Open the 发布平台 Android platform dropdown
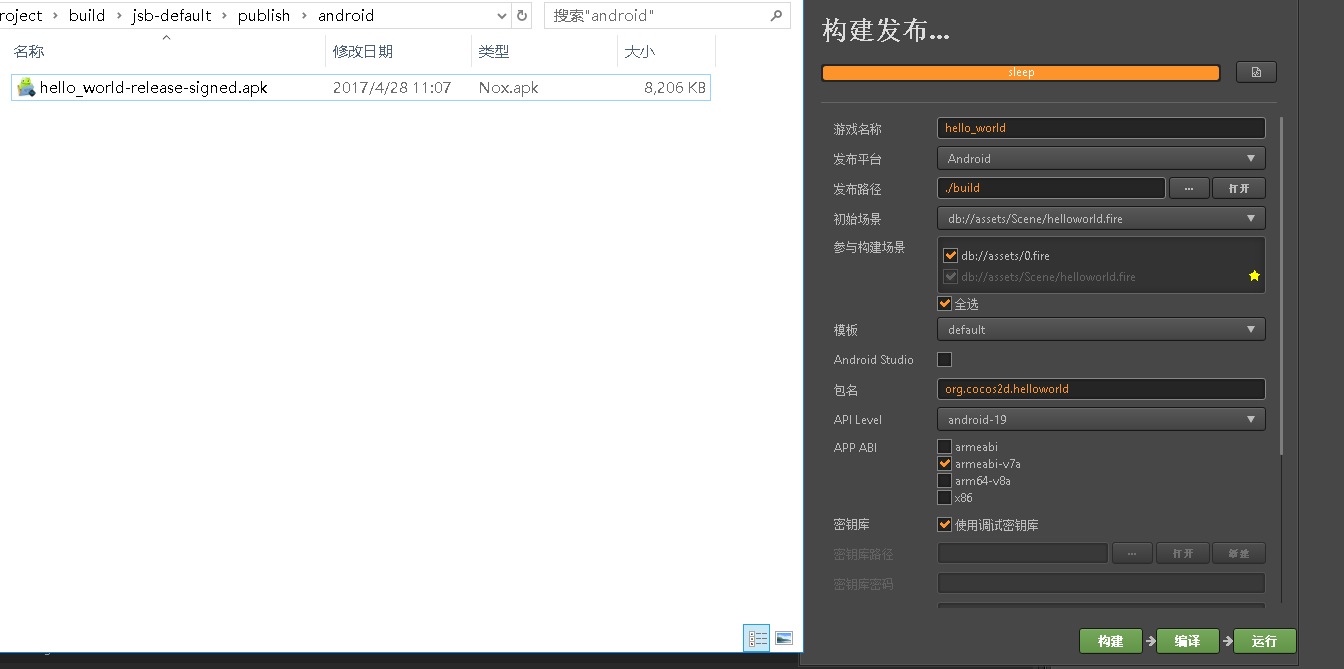 1101,158
